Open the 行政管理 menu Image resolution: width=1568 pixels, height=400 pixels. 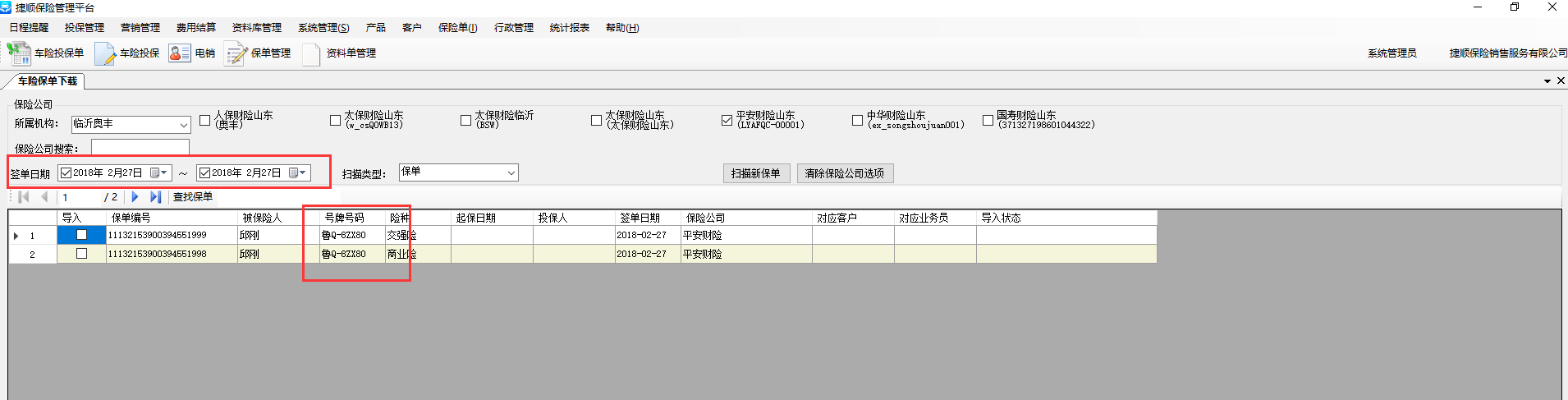(514, 28)
